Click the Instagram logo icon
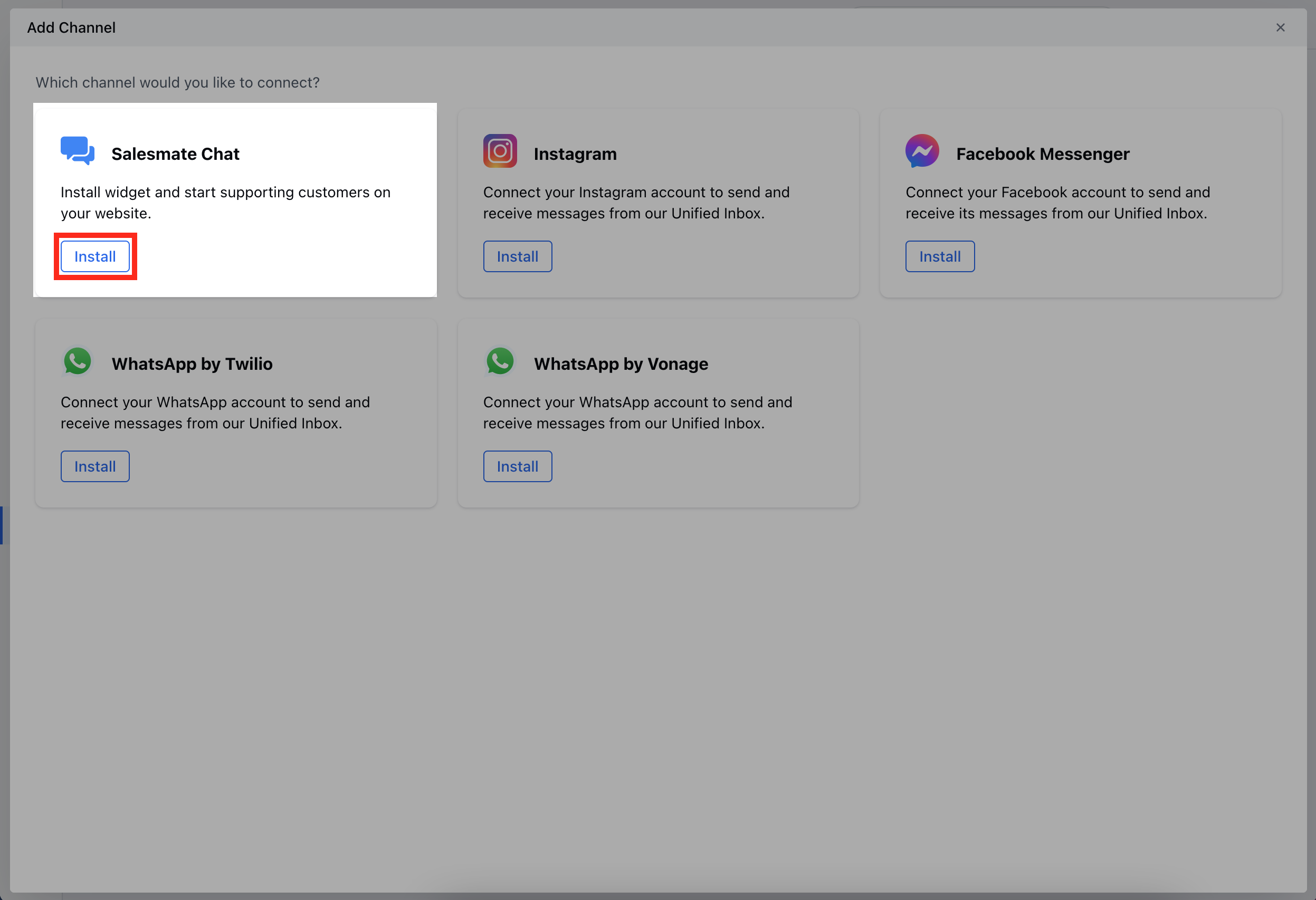The width and height of the screenshot is (1316, 900). [500, 150]
